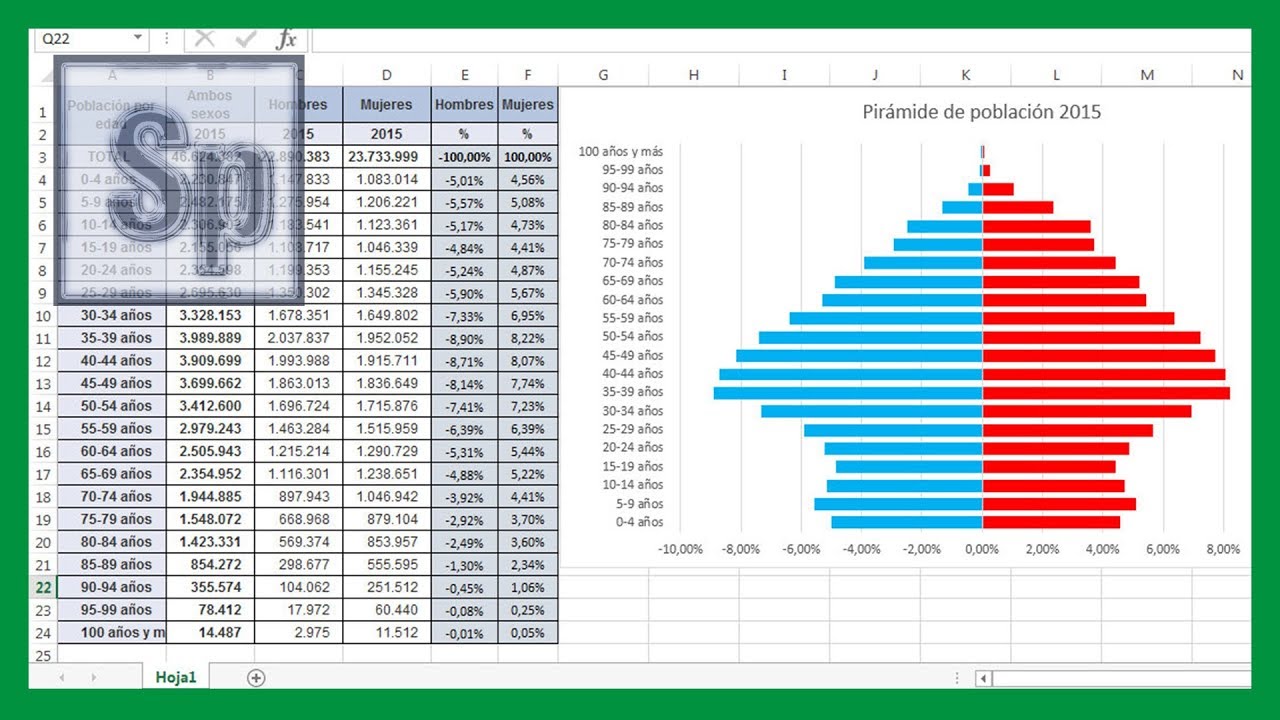Image resolution: width=1280 pixels, height=720 pixels.
Task: Click the Mujeres header cell in column D
Action: click(387, 104)
